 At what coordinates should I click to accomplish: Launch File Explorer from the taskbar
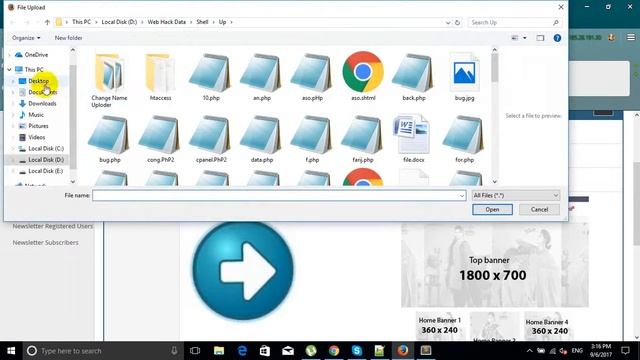[x=219, y=351]
